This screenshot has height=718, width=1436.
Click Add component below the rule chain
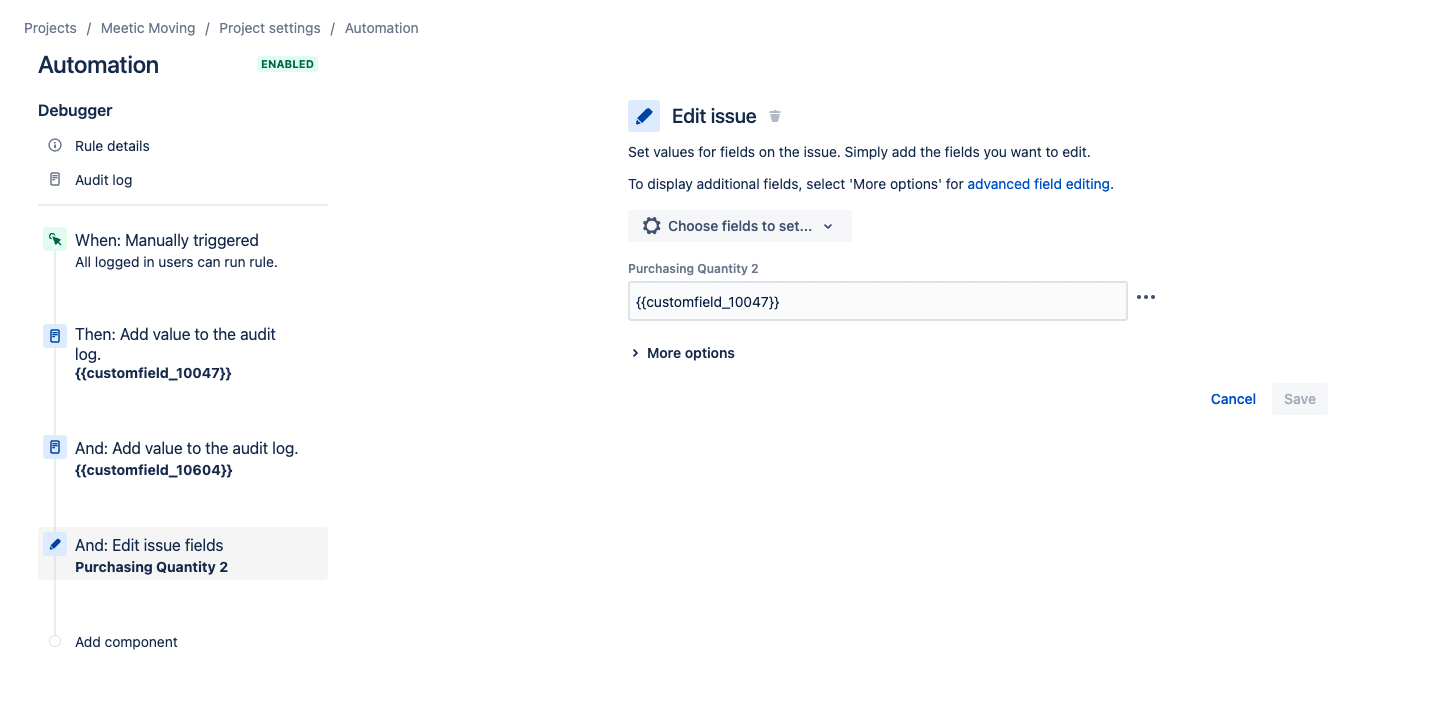click(126, 641)
